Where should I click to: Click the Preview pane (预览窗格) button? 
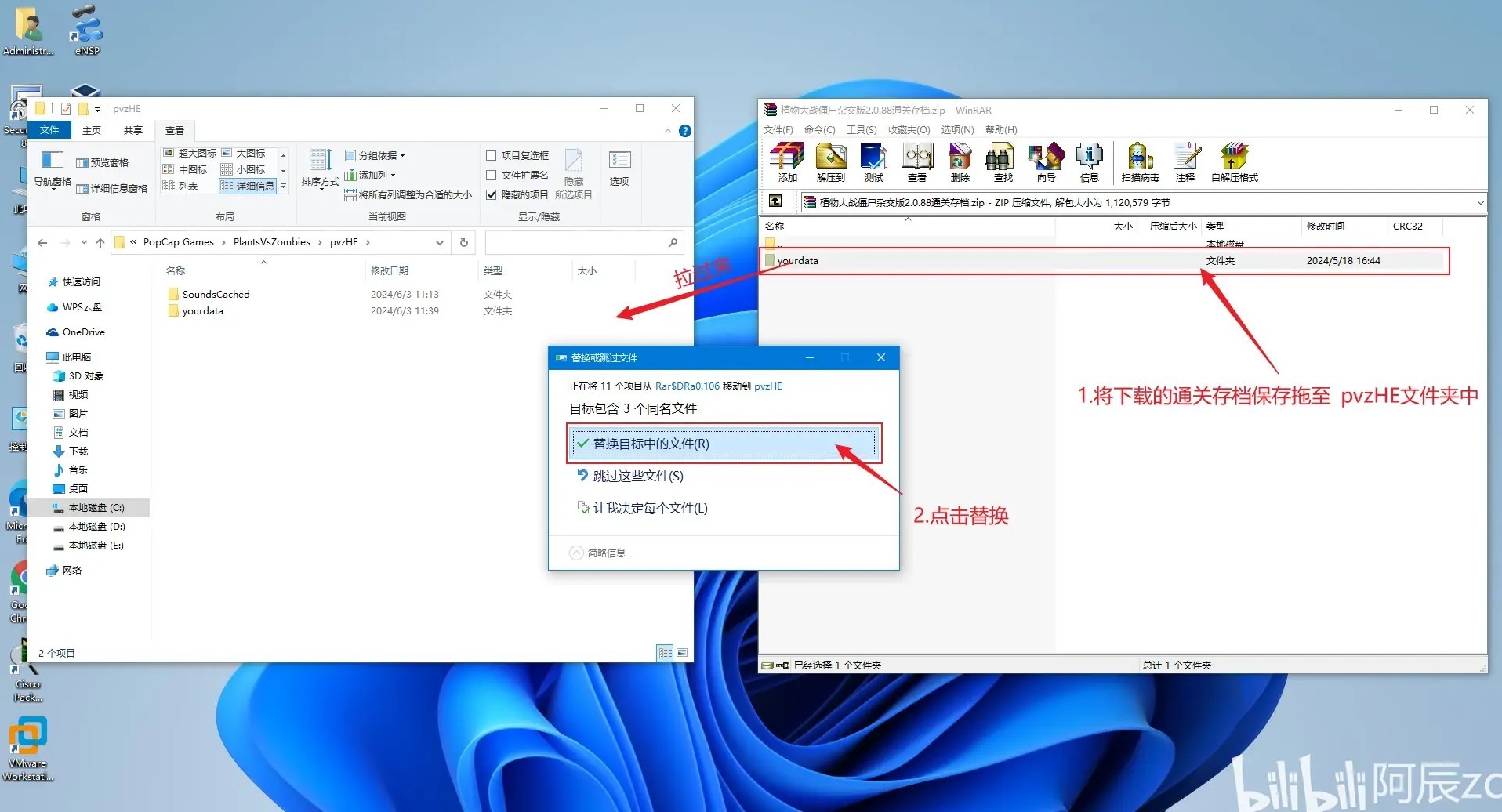click(102, 163)
